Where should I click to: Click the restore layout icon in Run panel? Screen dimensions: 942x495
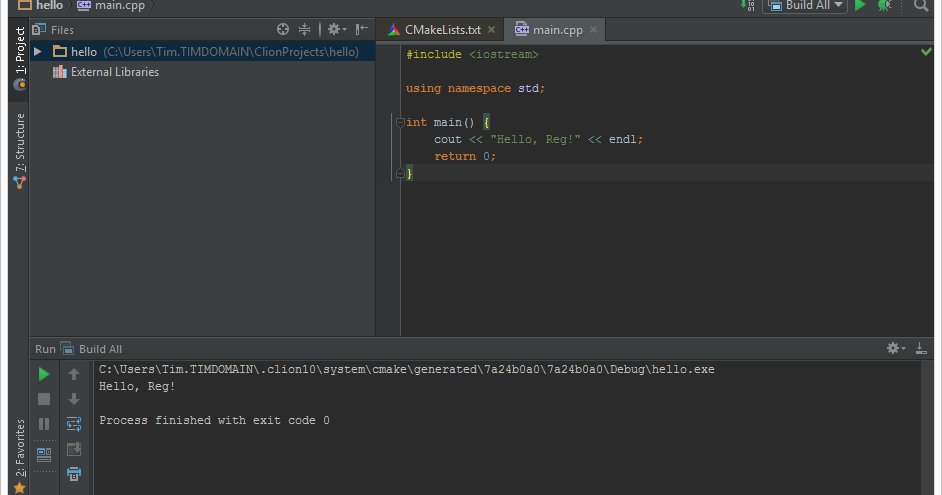[x=44, y=455]
